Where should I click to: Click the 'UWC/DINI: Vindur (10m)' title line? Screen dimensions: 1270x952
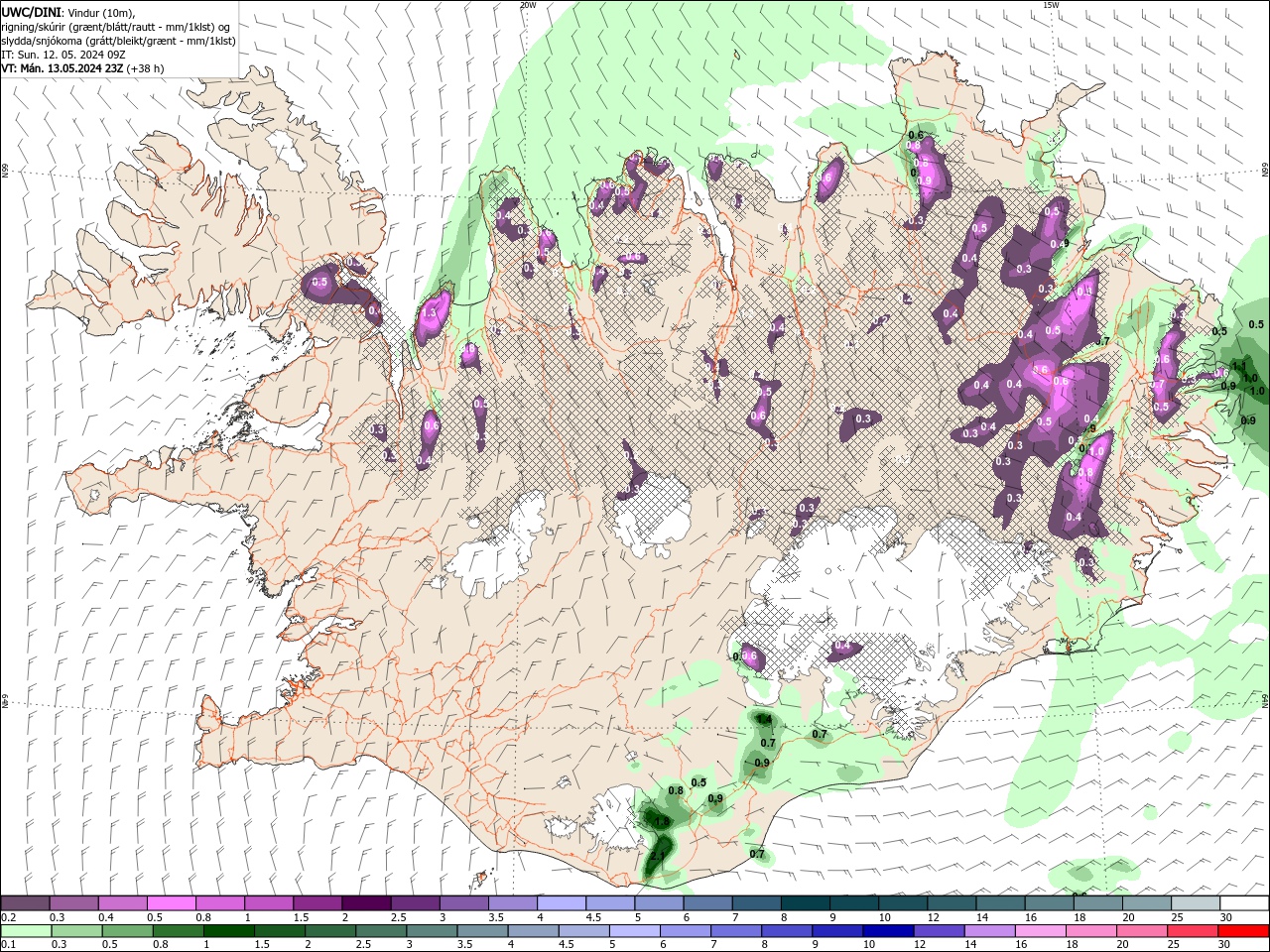[x=66, y=12]
